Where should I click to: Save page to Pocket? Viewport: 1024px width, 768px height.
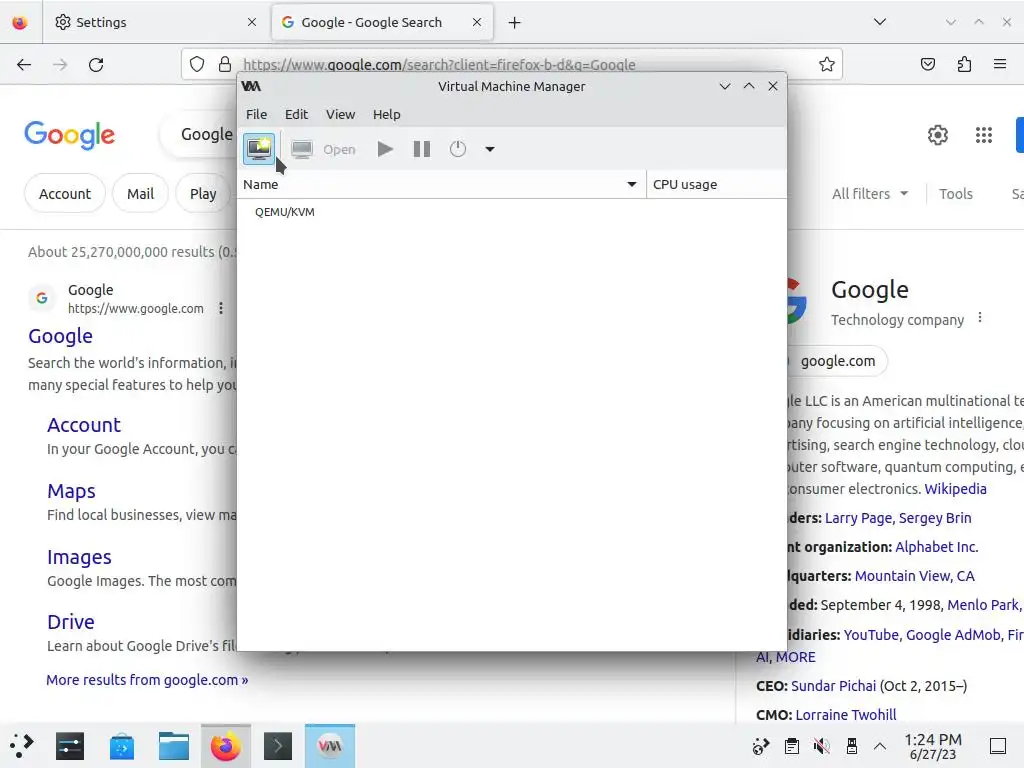(x=927, y=64)
